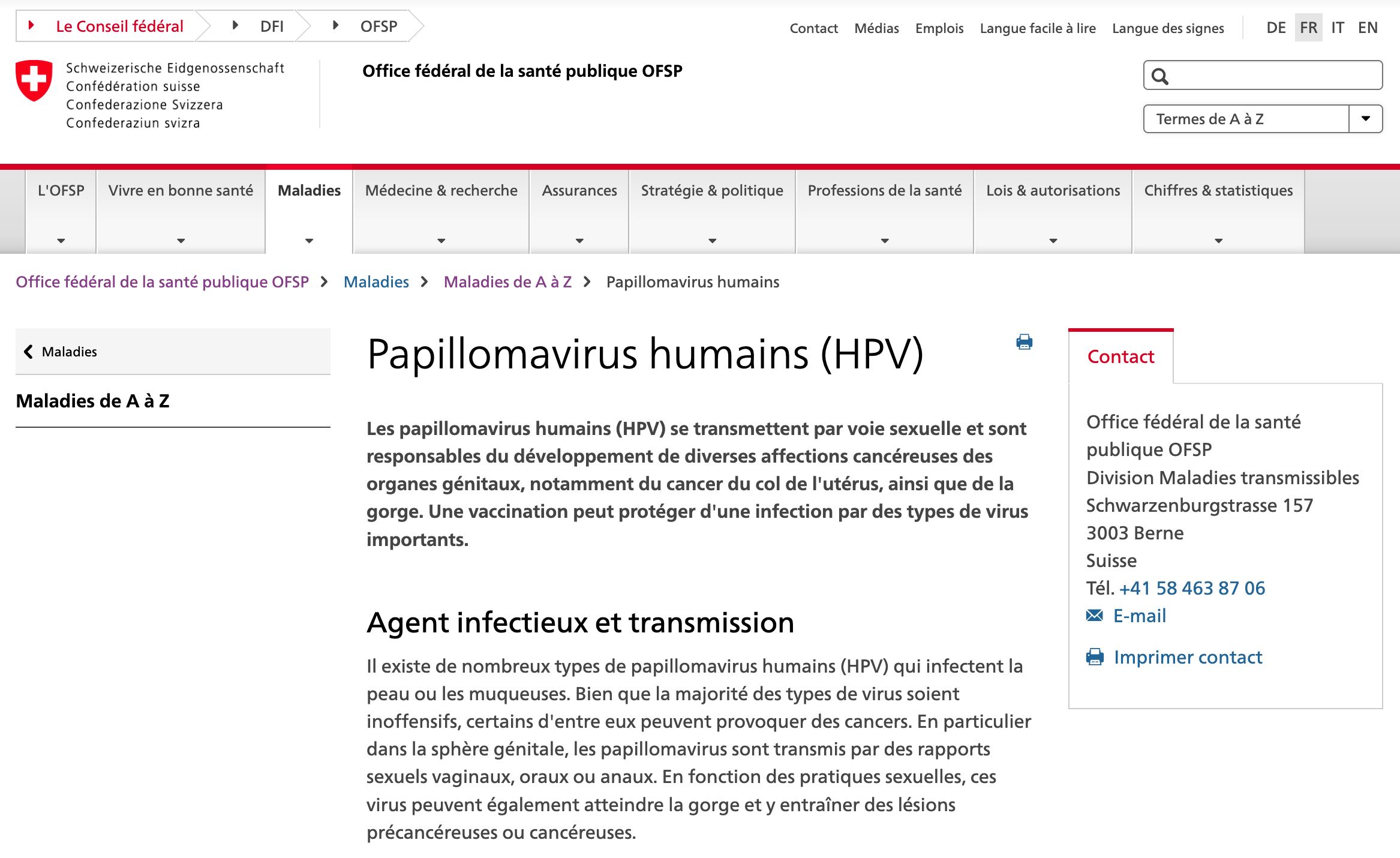Switch language to EN
This screenshot has width=1400, height=858.
pos(1368,28)
